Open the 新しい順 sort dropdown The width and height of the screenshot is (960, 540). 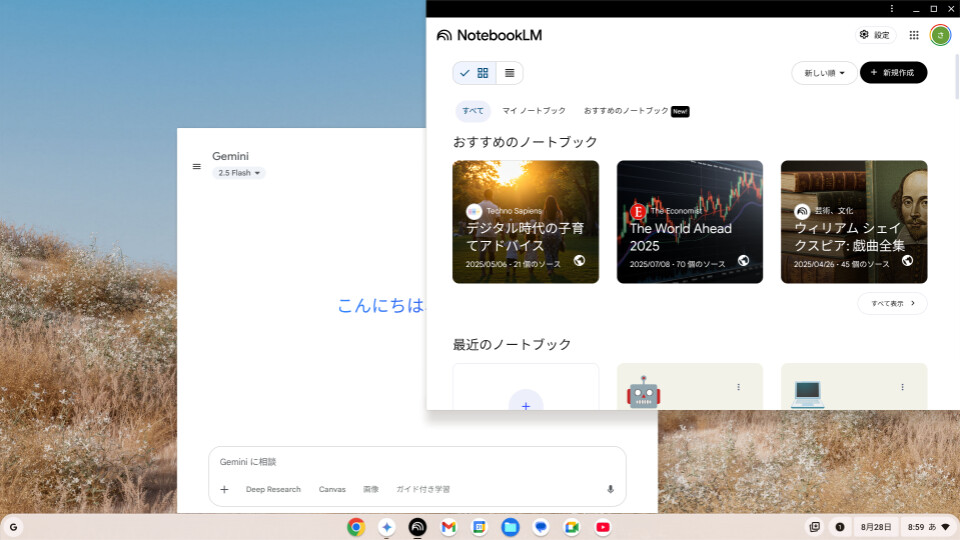click(824, 73)
